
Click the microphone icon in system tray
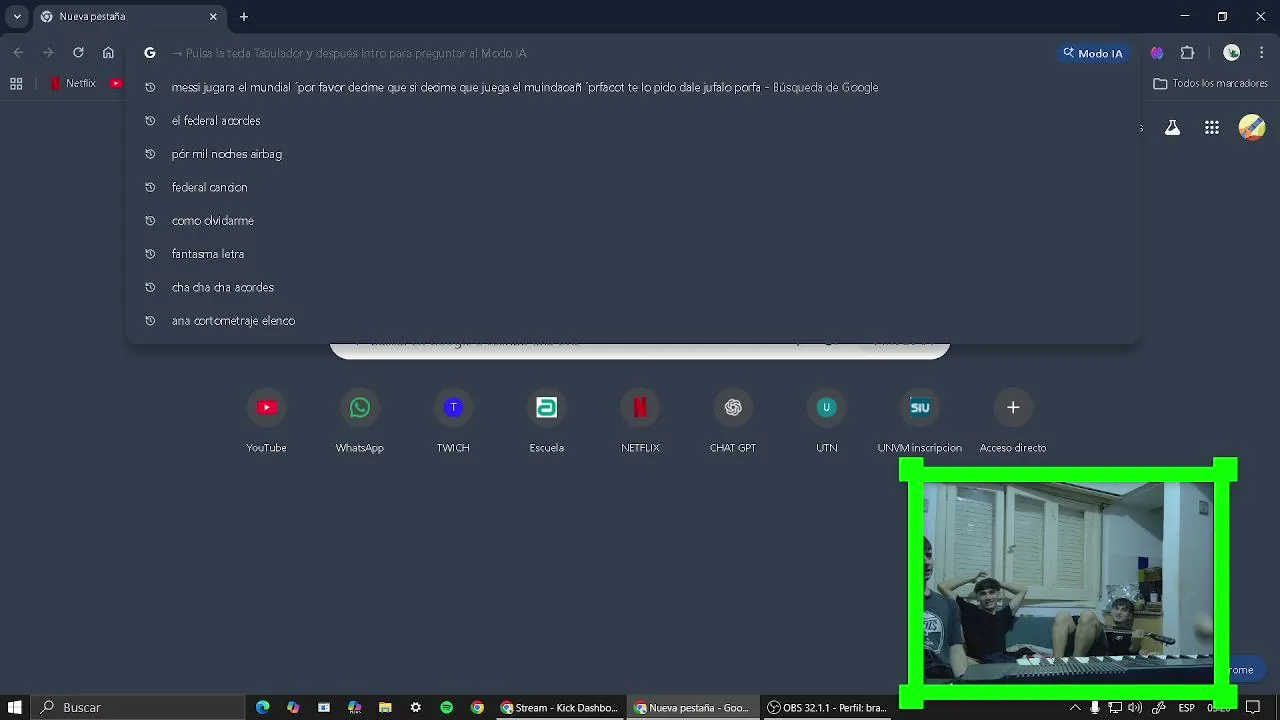tap(1095, 707)
